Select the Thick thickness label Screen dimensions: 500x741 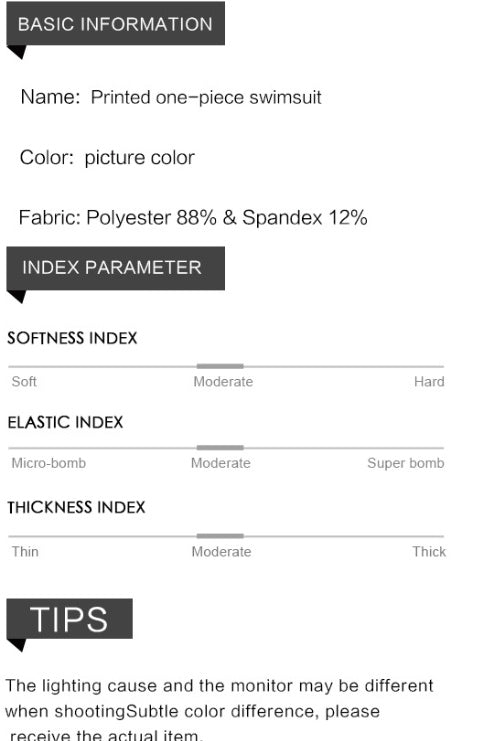pyautogui.click(x=429, y=551)
